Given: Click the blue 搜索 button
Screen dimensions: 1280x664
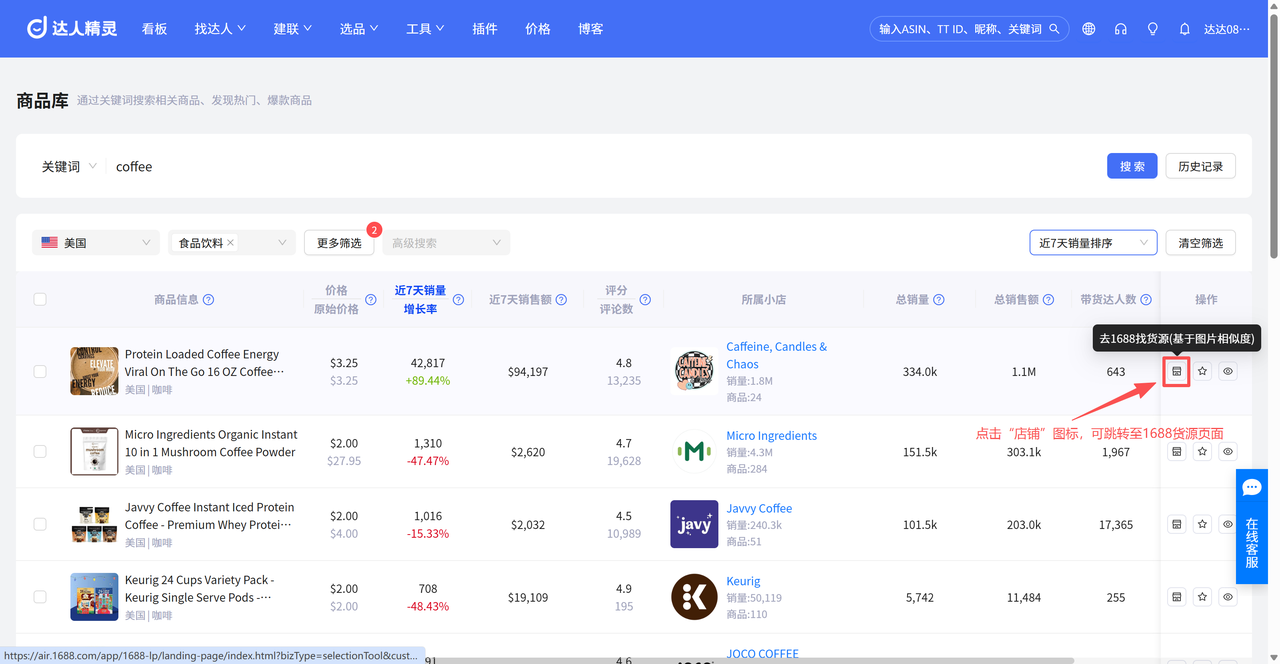Looking at the screenshot, I should (x=1132, y=166).
